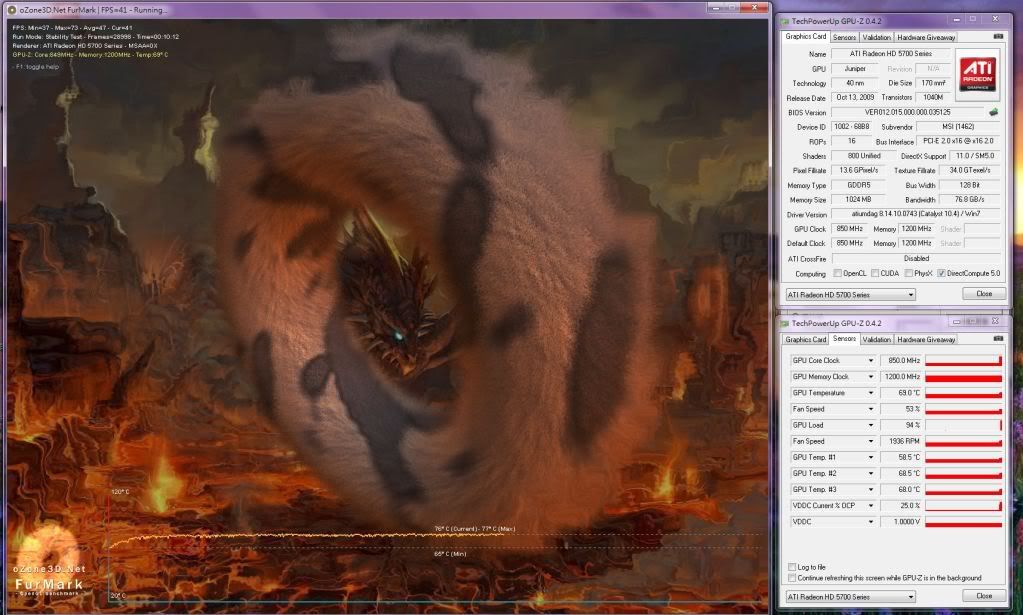Open the GPU Temp. #1 sensor dropdown
This screenshot has width=1023, height=615.
coord(870,457)
